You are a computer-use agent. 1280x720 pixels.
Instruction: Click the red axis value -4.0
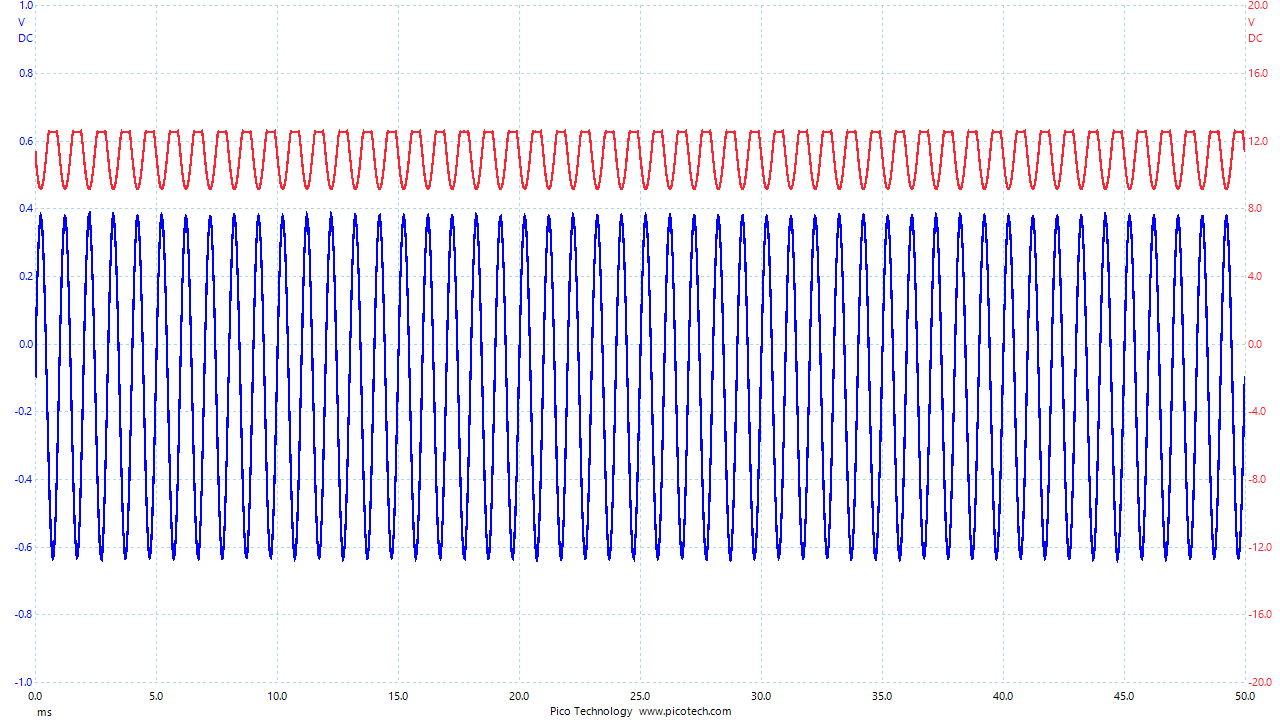click(1257, 412)
